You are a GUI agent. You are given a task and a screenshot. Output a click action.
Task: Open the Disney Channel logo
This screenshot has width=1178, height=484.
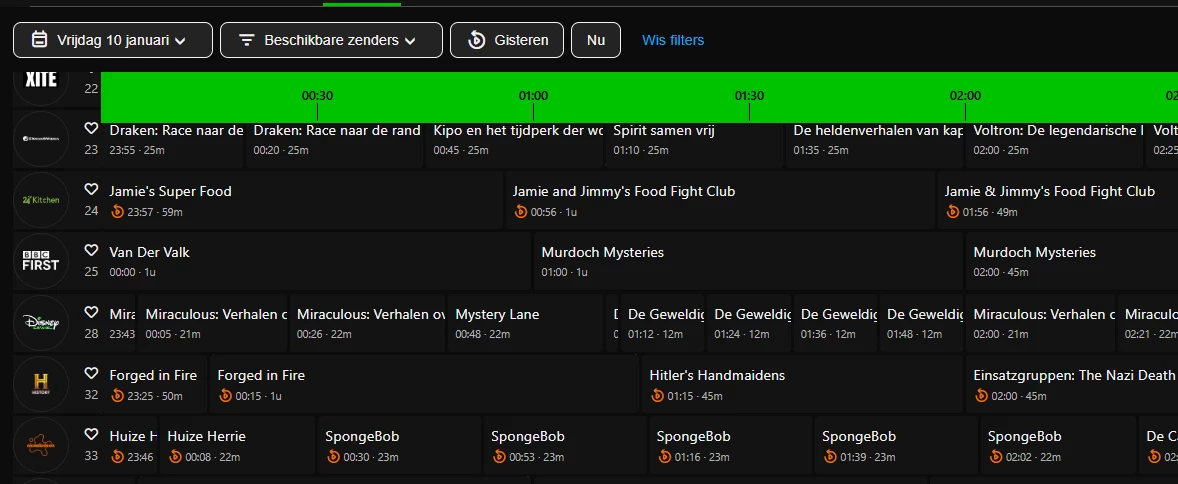(x=41, y=322)
